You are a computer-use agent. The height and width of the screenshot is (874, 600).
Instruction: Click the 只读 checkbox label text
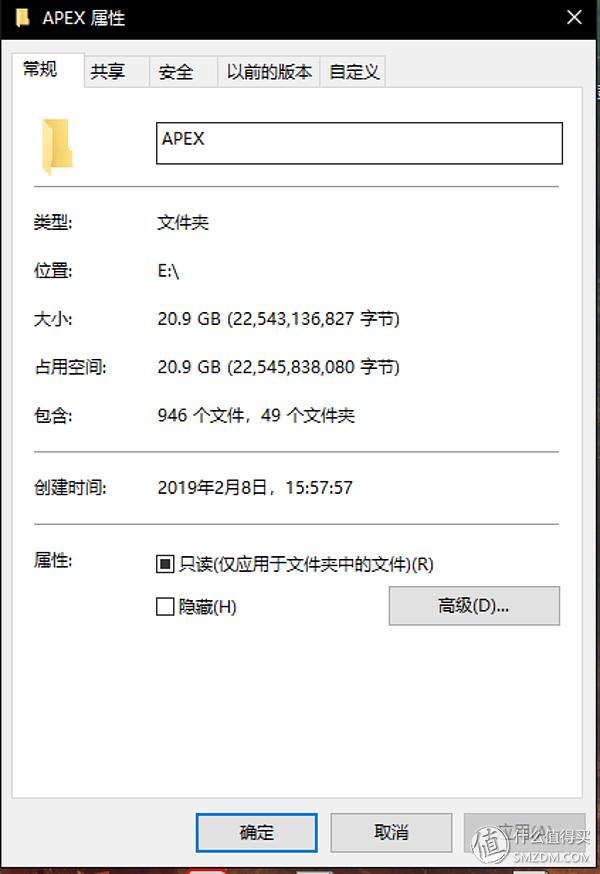pyautogui.click(x=306, y=564)
